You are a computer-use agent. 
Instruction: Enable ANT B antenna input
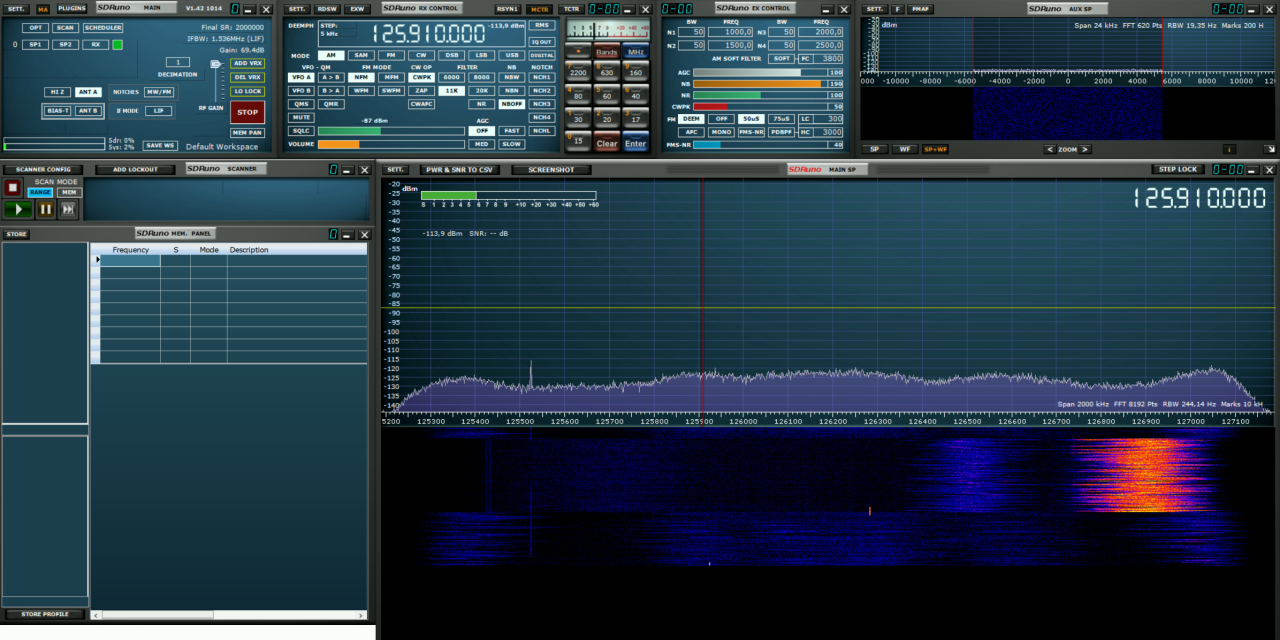tap(88, 111)
